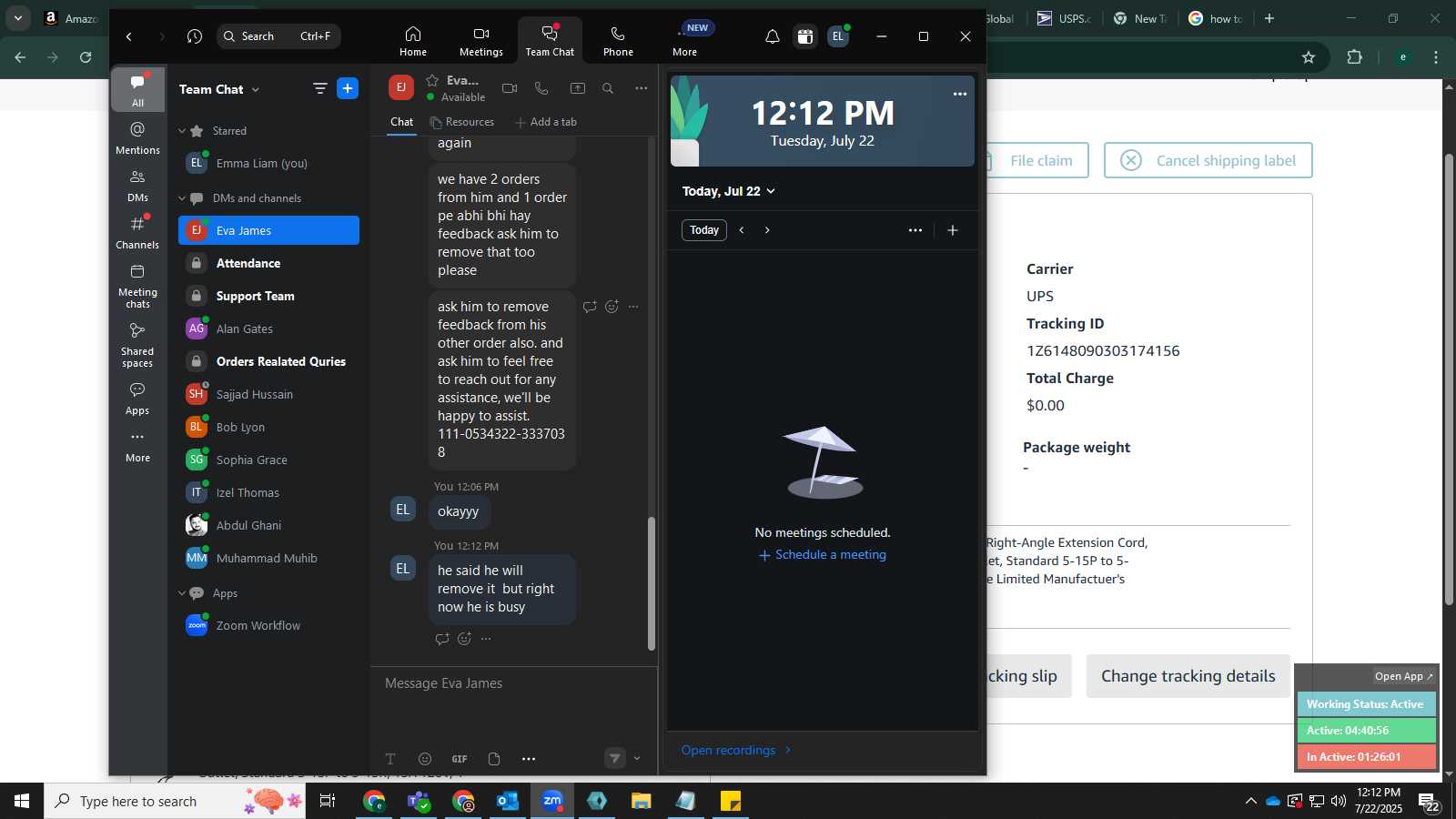The height and width of the screenshot is (819, 1456).
Task: Open recordings link
Action: pos(736,750)
